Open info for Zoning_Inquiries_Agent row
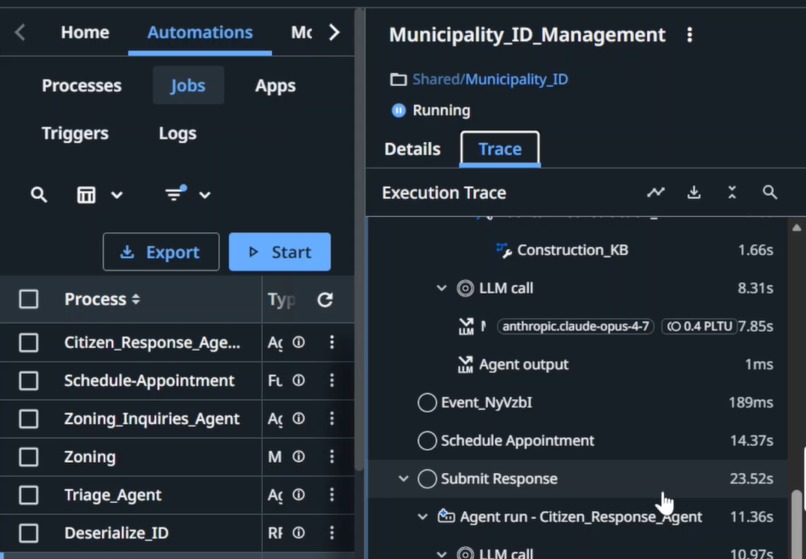This screenshot has width=806, height=559. coord(299,418)
